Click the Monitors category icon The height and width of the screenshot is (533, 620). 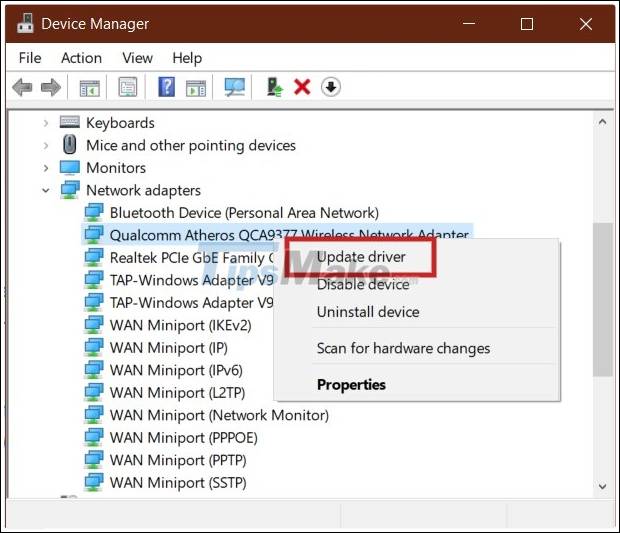pos(70,167)
